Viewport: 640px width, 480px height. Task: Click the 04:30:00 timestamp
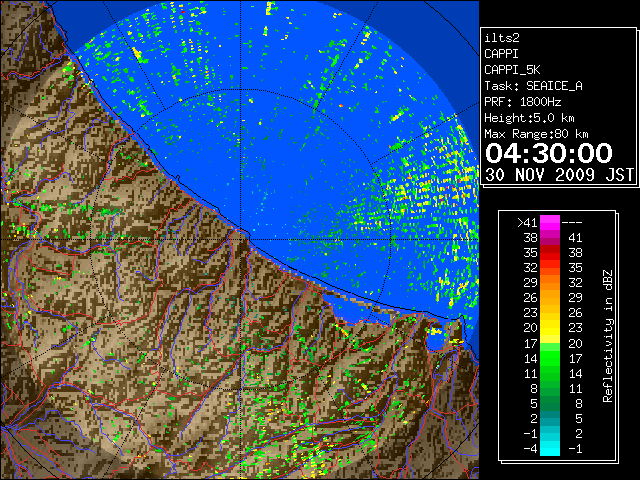(x=549, y=153)
